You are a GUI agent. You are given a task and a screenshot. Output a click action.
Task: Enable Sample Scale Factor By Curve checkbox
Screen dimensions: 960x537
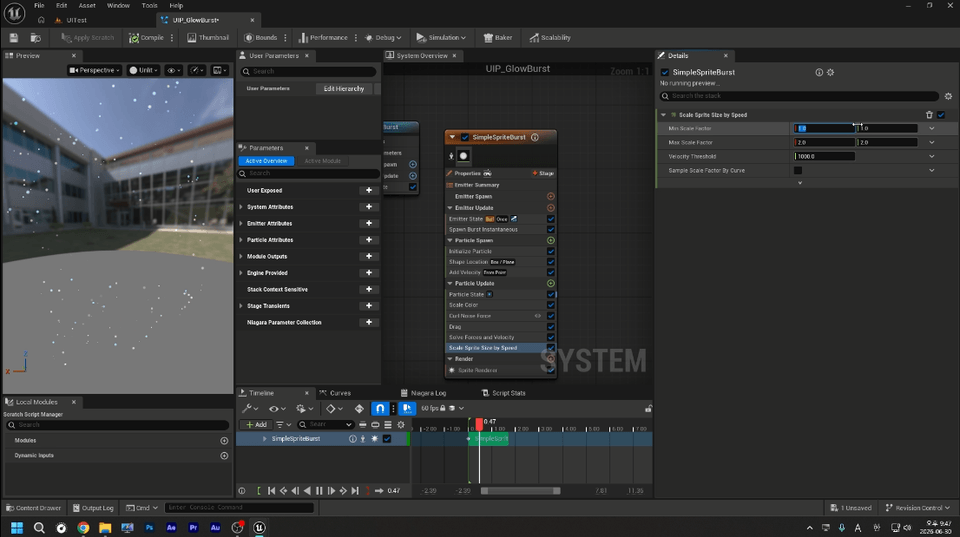click(798, 171)
